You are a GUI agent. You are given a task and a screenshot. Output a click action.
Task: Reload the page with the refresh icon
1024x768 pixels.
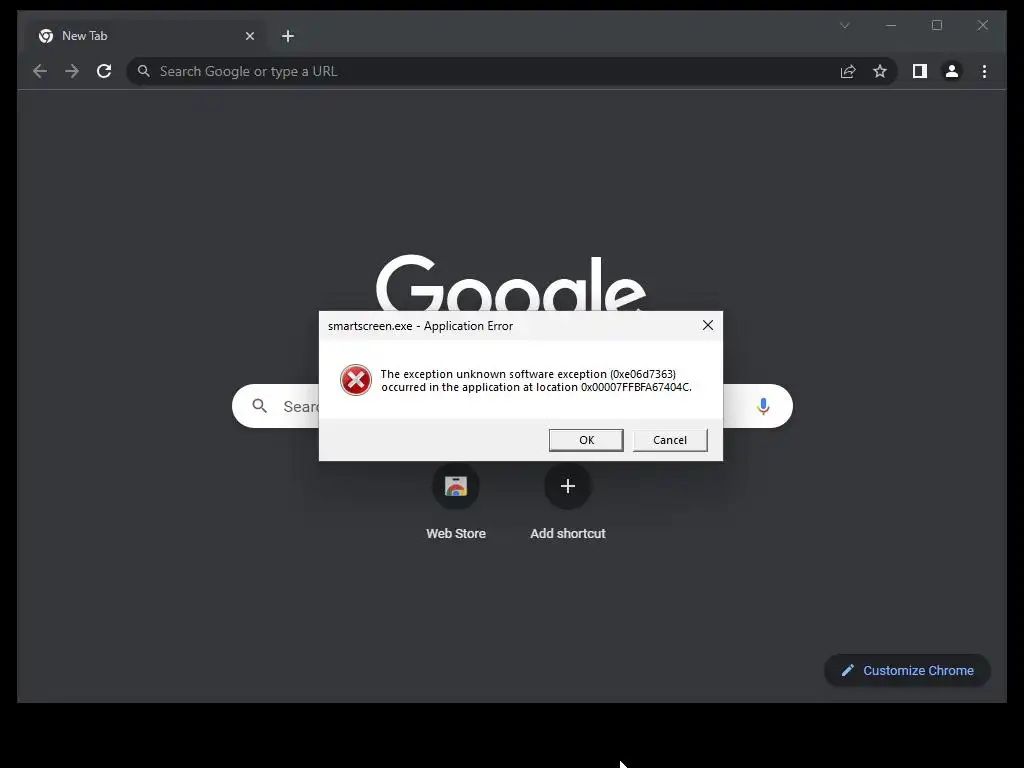pos(104,71)
